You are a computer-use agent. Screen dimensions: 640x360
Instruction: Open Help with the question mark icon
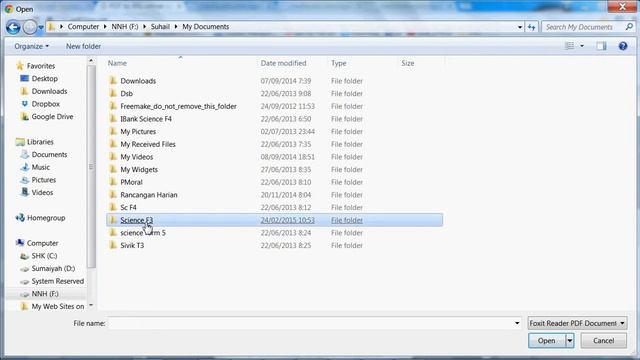click(623, 46)
